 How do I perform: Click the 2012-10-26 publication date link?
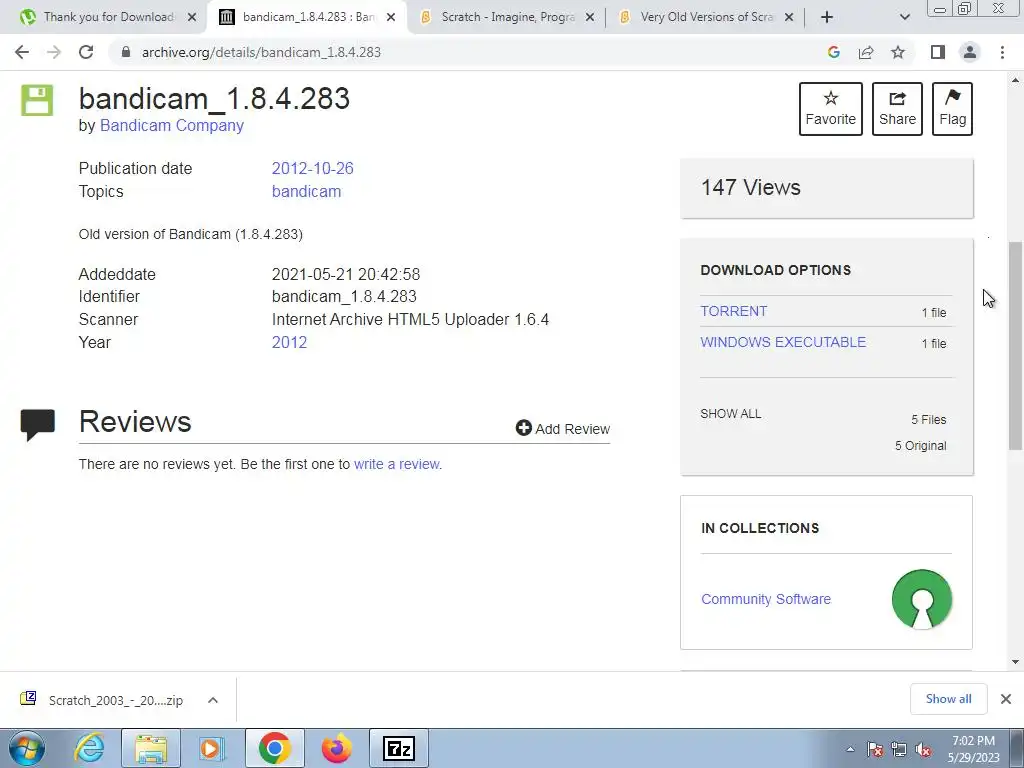313,168
